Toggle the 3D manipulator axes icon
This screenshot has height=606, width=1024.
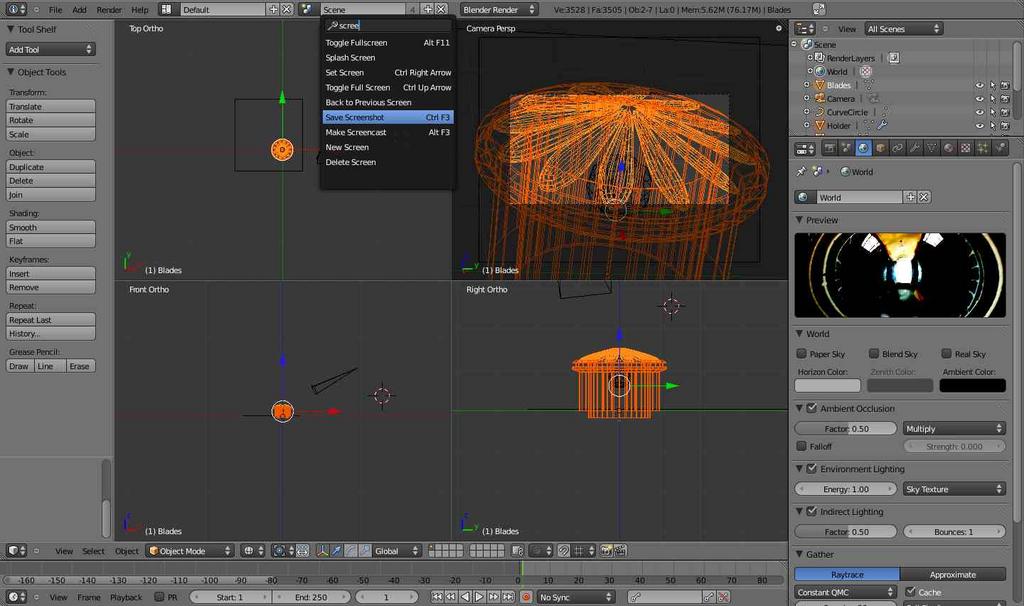pos(323,551)
